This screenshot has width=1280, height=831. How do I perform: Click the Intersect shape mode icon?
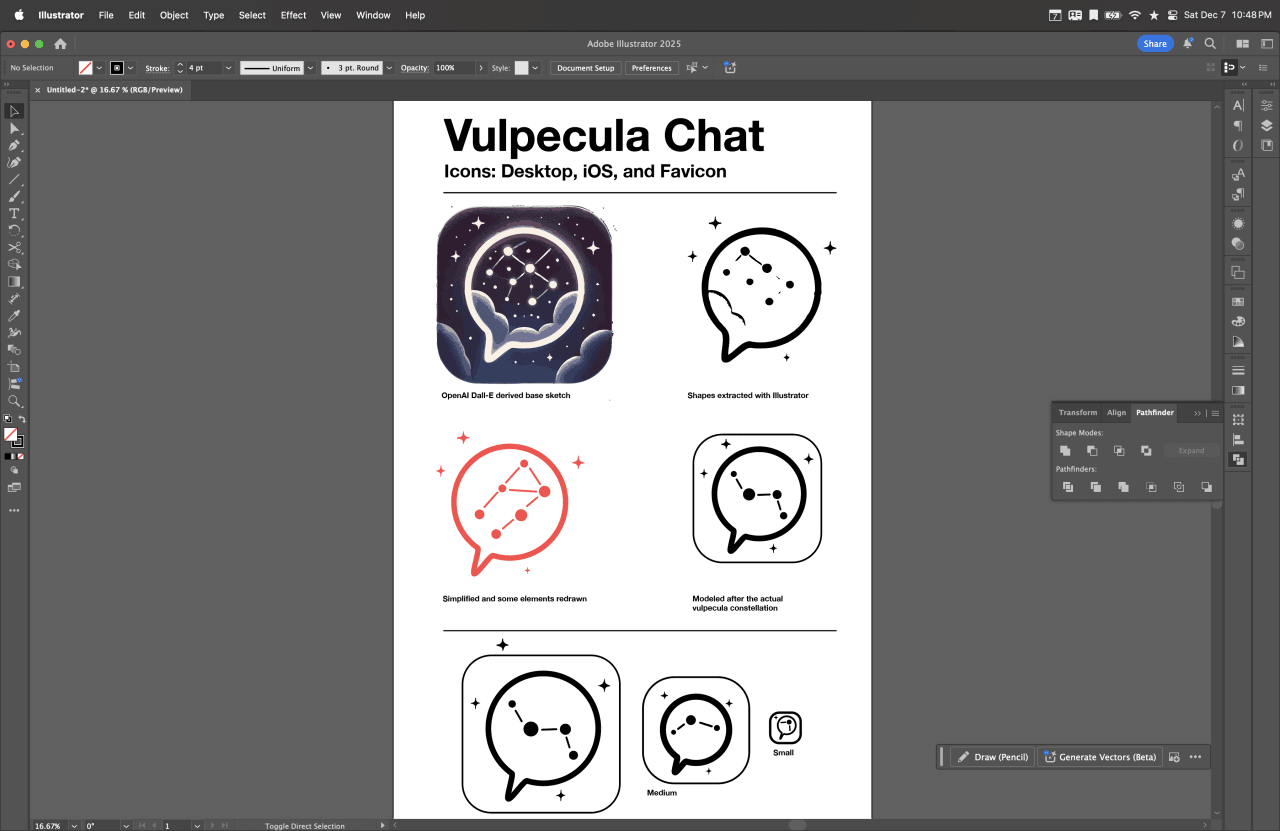click(1120, 450)
